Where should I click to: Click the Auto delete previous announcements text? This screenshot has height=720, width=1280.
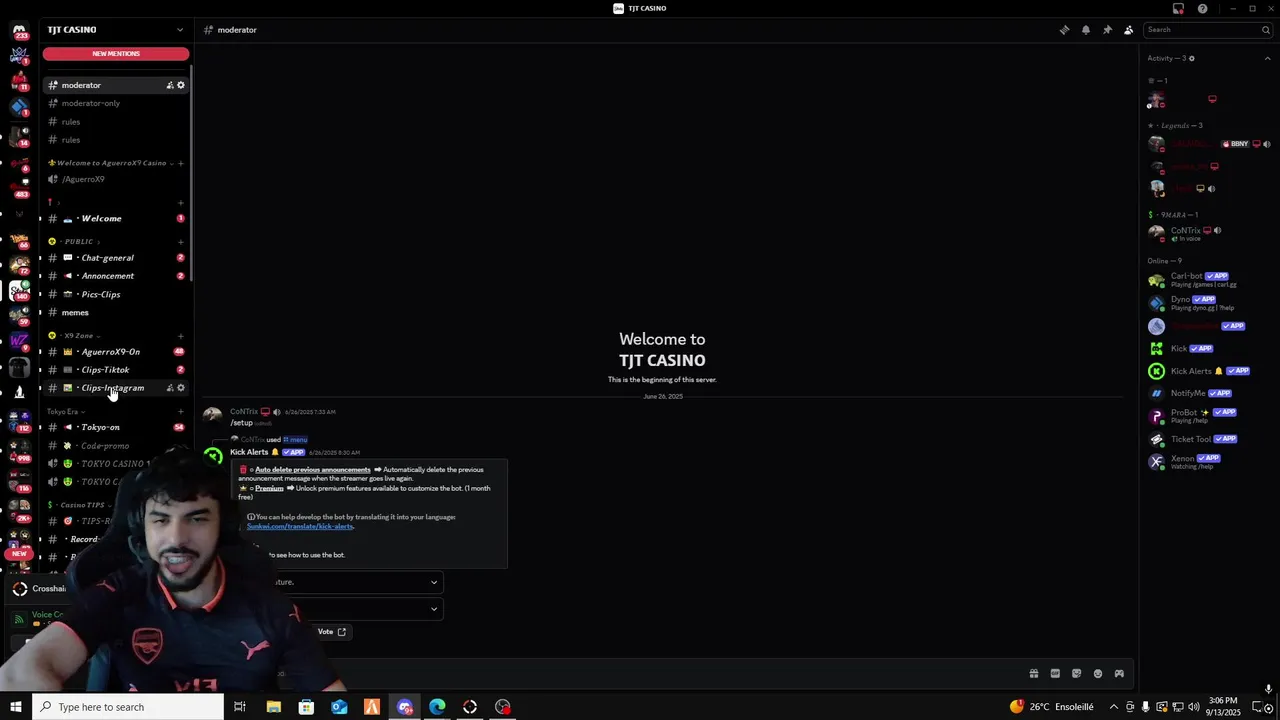(x=312, y=470)
